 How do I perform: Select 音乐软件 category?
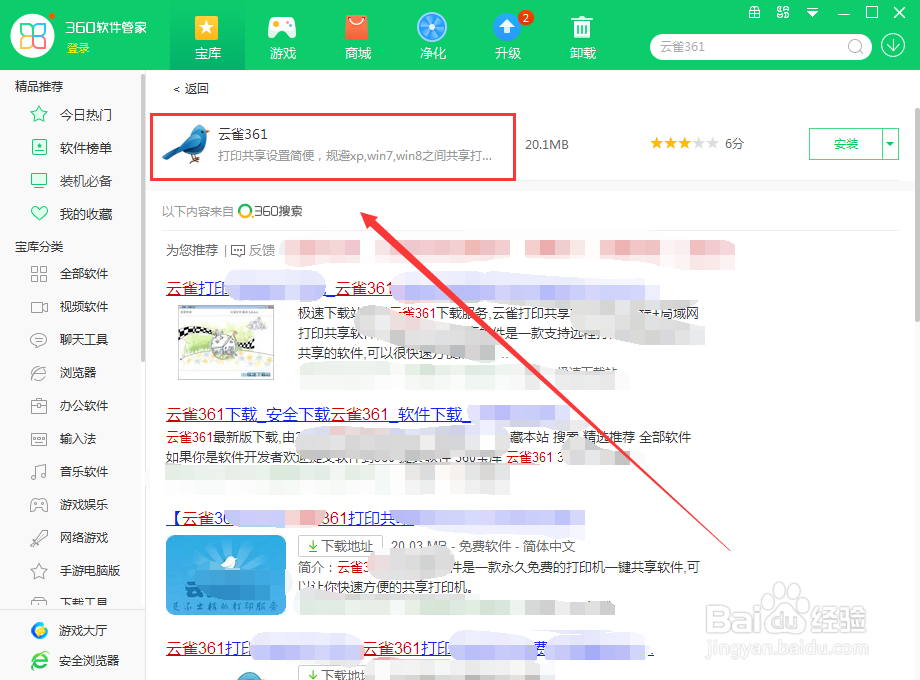(x=69, y=471)
